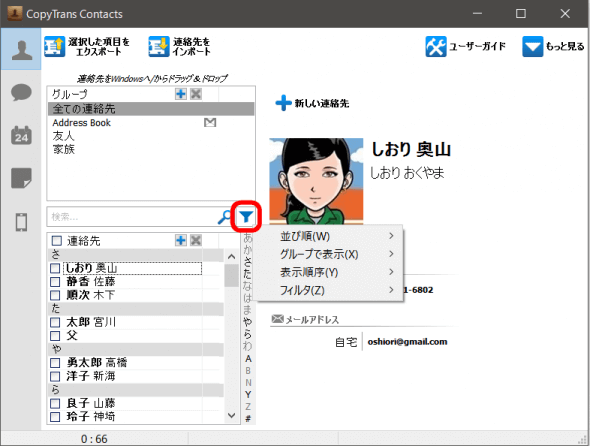Image resolution: width=590 pixels, height=446 pixels.
Task: Expand the 並び順(W) submenu arrow
Action: (x=391, y=236)
